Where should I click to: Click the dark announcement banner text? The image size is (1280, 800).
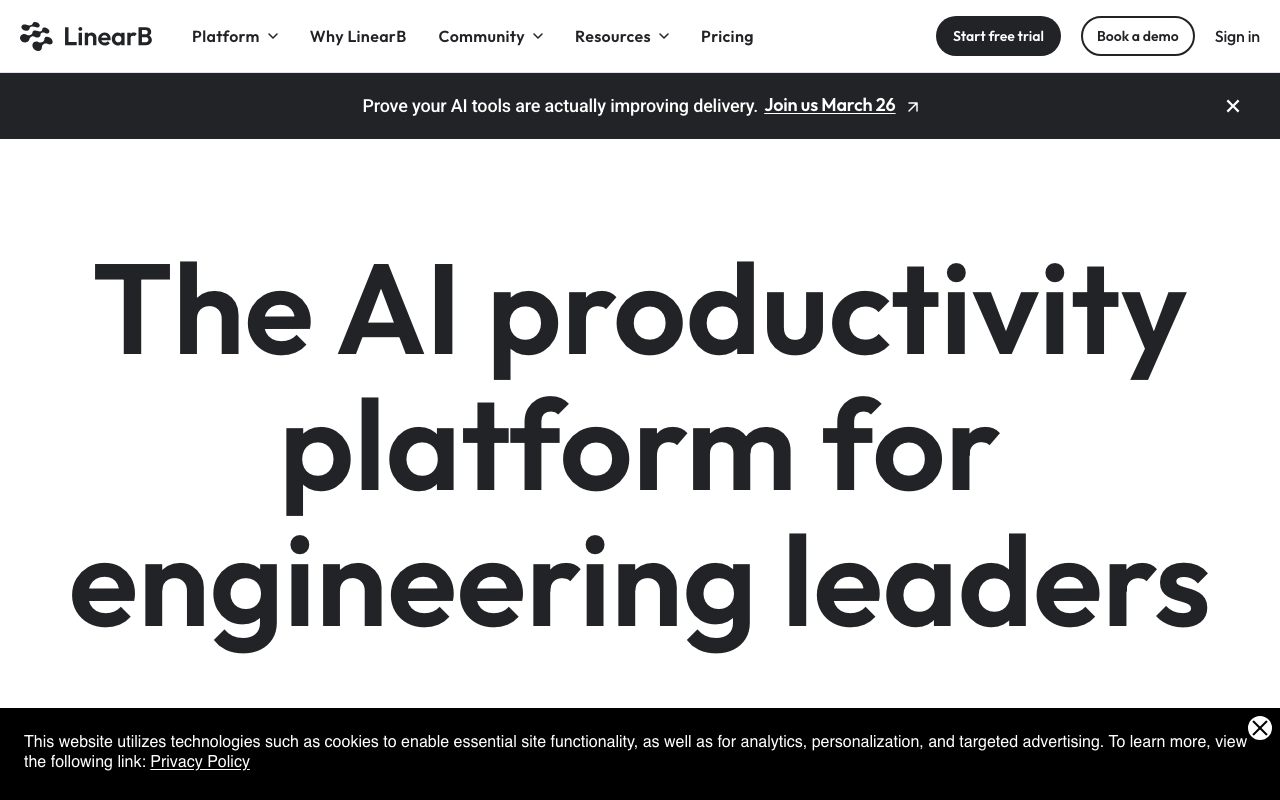[x=560, y=106]
